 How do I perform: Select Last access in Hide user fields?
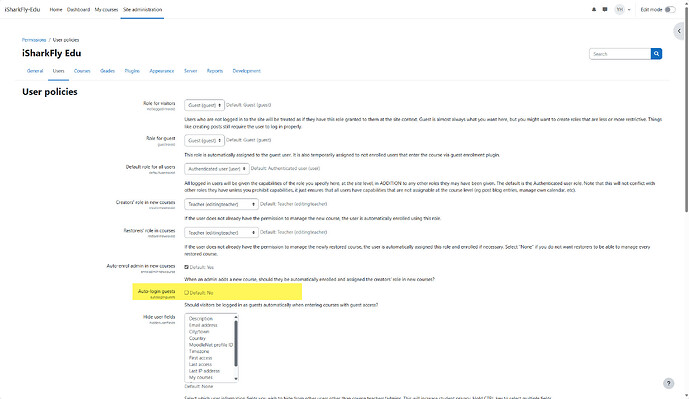click(200, 364)
